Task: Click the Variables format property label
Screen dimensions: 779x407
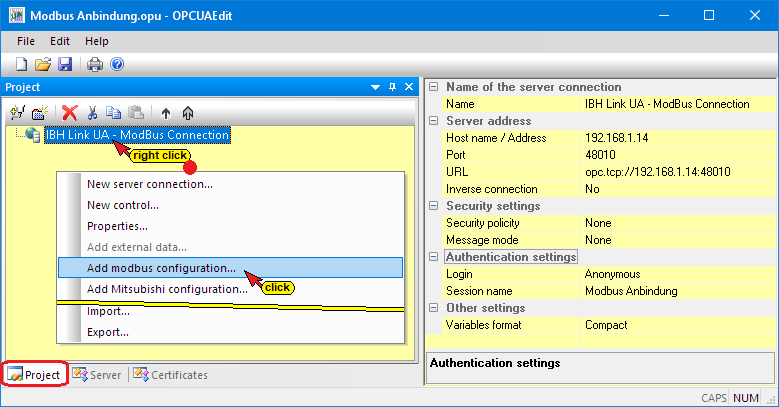Action: tap(483, 325)
